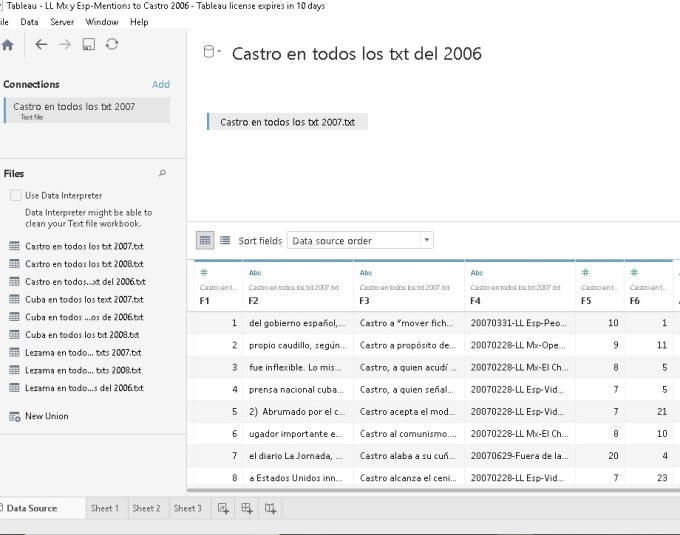Image resolution: width=680 pixels, height=535 pixels.
Task: Click the New Story icon
Action: click(x=270, y=508)
